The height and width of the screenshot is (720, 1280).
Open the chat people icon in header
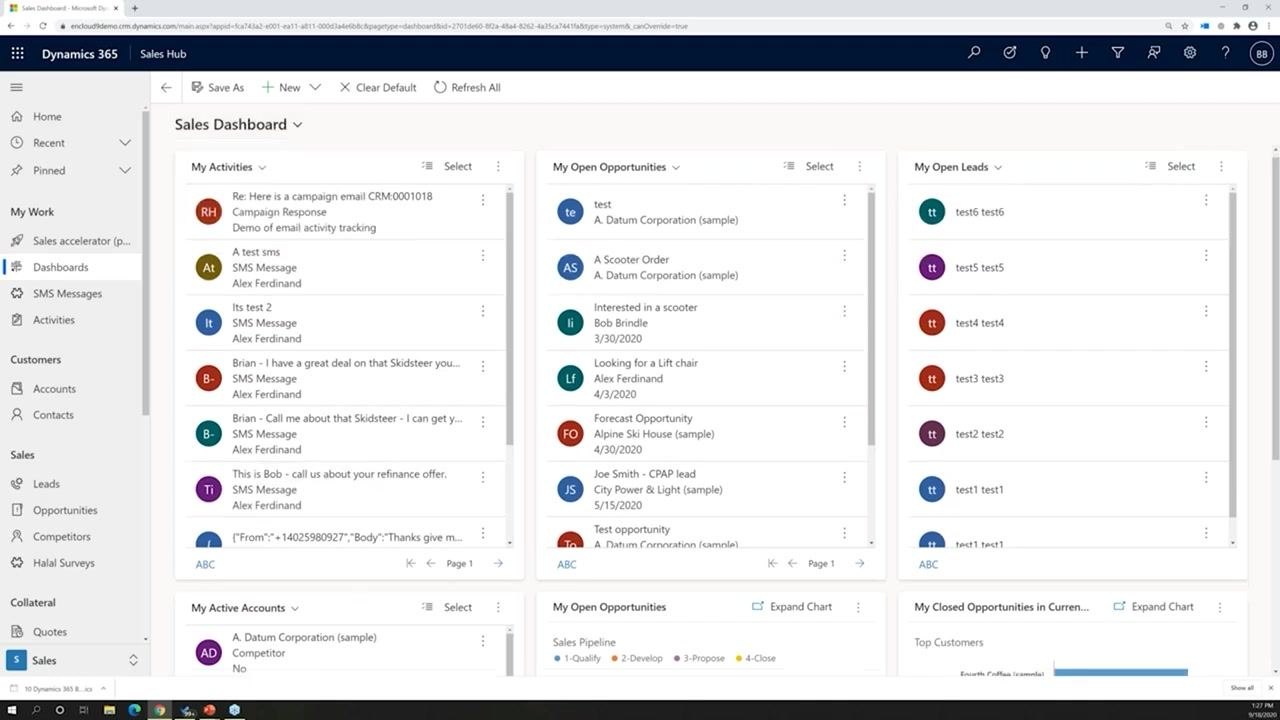tap(1154, 53)
